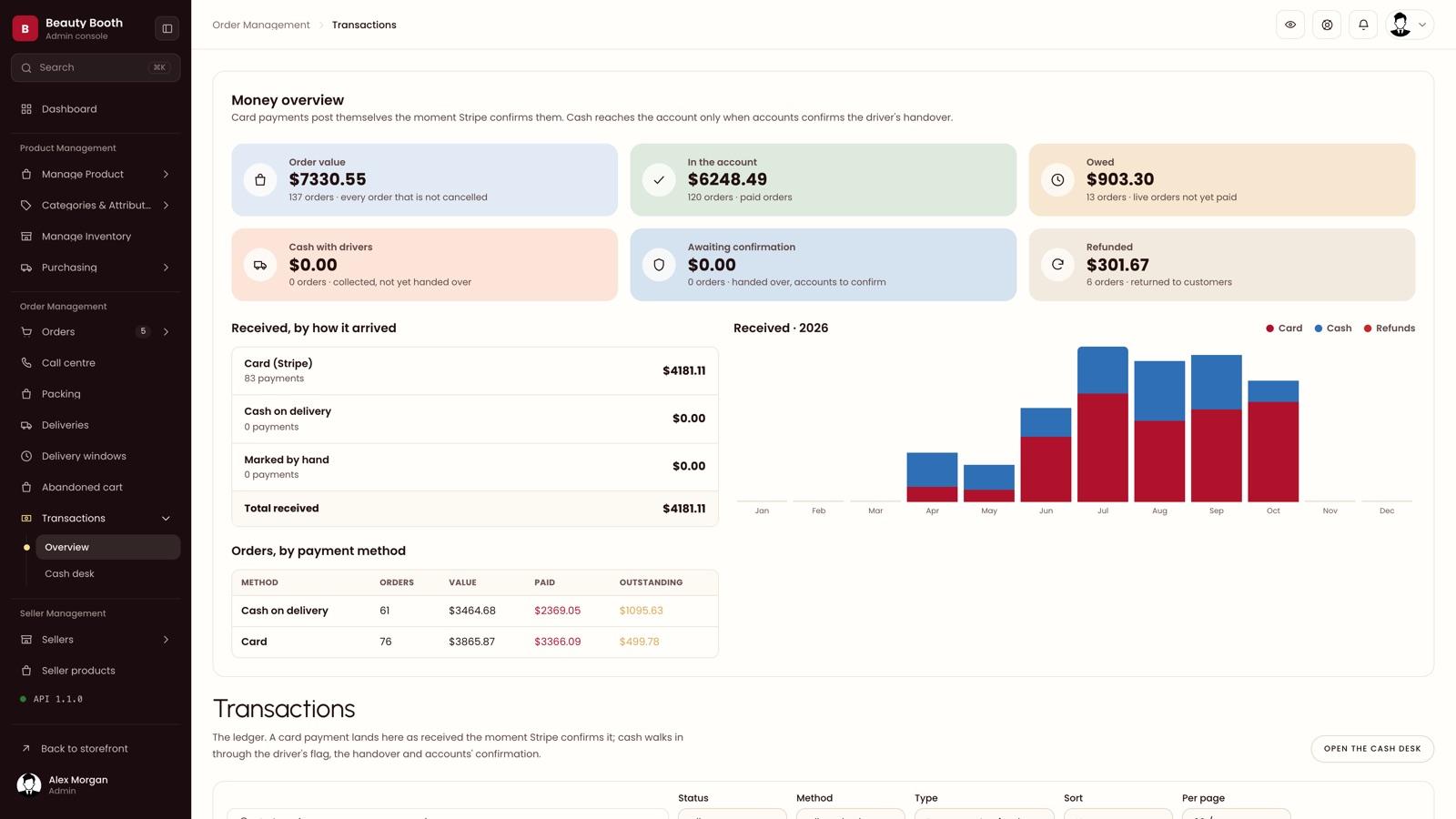Image resolution: width=1456 pixels, height=819 pixels.
Task: Expand the Purchasing submenu chevron
Action: click(166, 268)
